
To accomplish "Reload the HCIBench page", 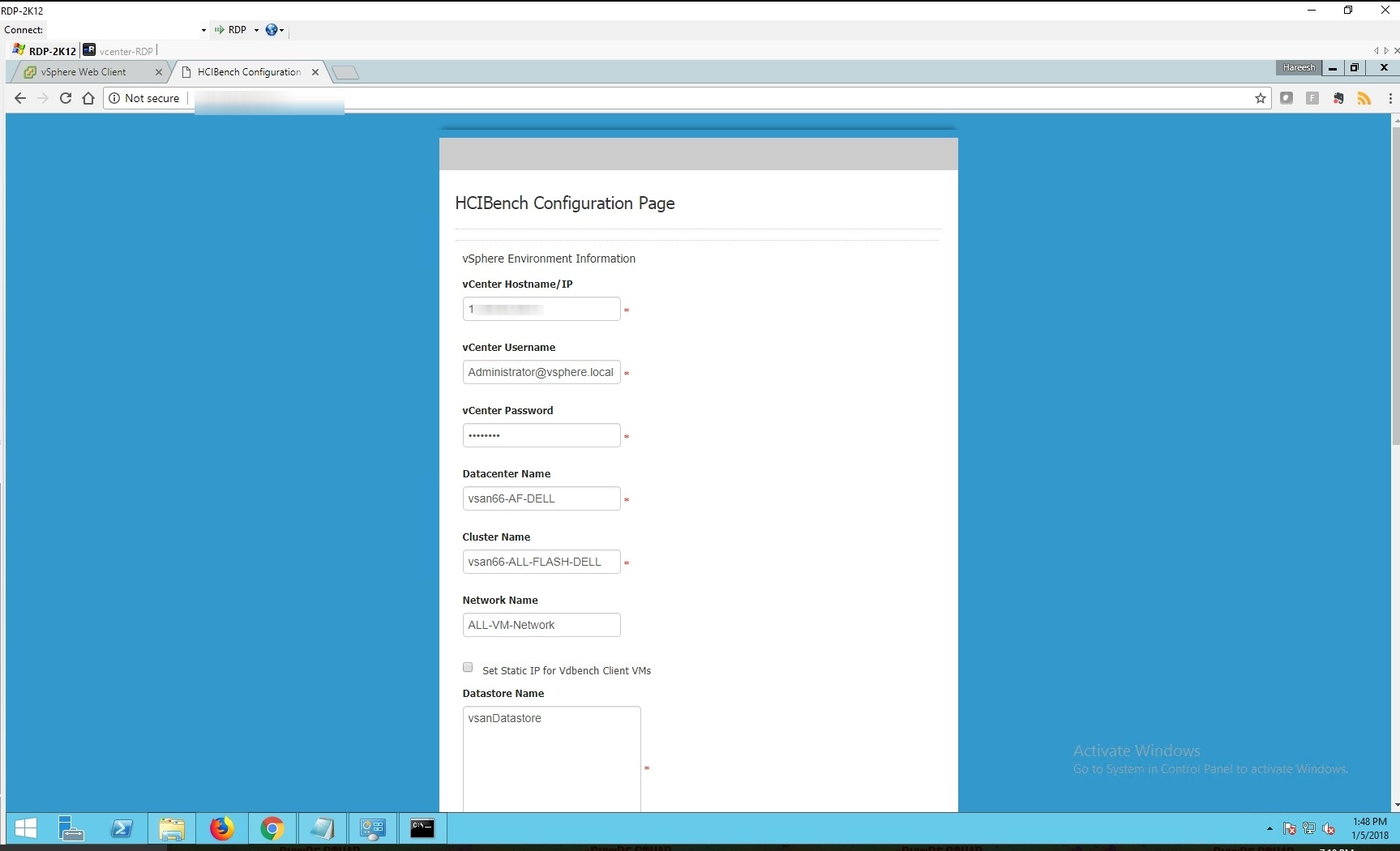I will 66,98.
